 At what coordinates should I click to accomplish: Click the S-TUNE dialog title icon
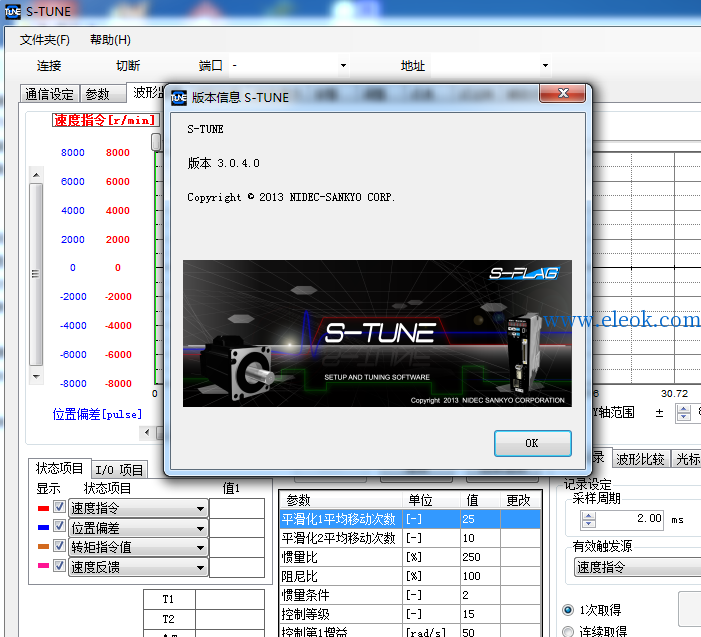(179, 97)
